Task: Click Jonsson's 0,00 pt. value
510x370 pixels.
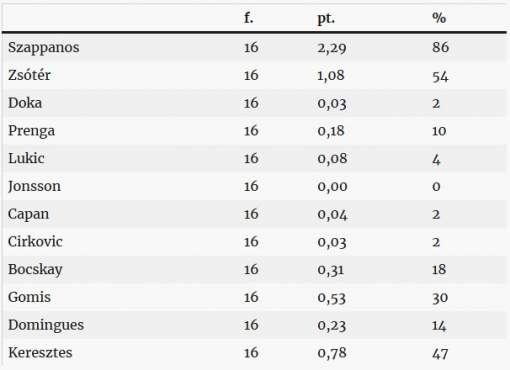Action: pyautogui.click(x=332, y=186)
